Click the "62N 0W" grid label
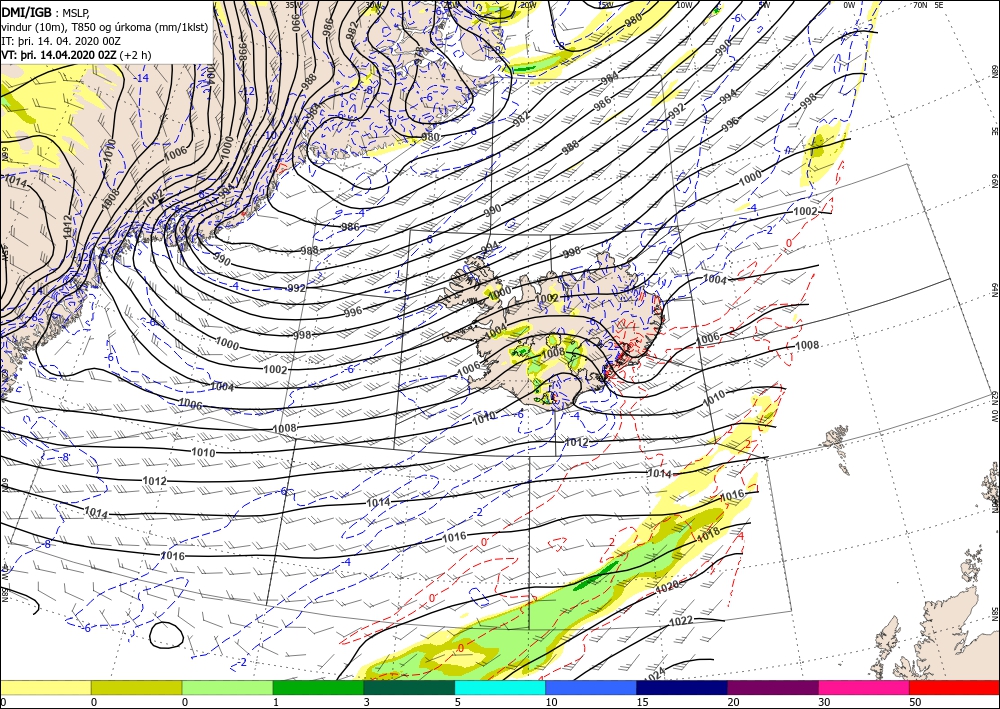 (994, 407)
